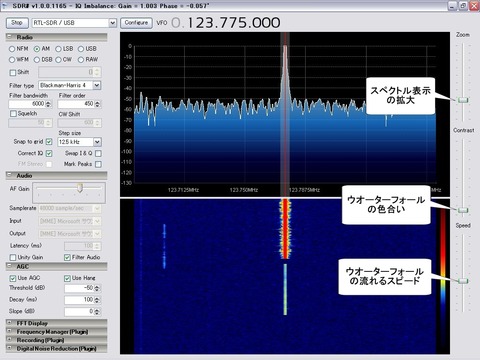Select DSB mode radio button
This screenshot has width=480, height=360.
37,60
